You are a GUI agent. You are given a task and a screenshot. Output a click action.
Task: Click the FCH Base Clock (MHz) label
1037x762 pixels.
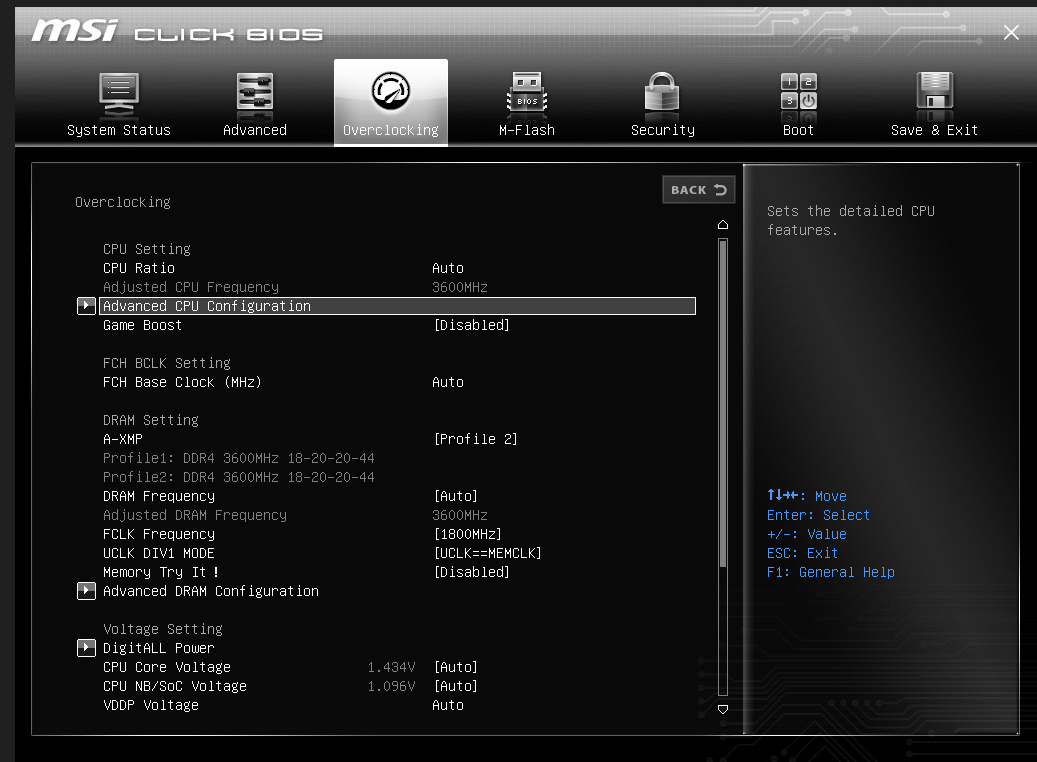click(x=182, y=382)
